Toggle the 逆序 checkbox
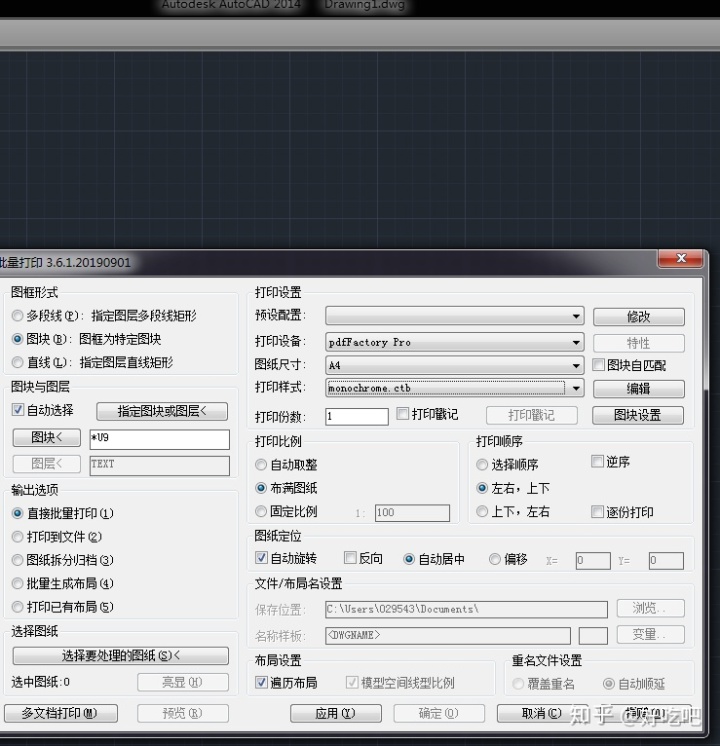 (x=597, y=461)
